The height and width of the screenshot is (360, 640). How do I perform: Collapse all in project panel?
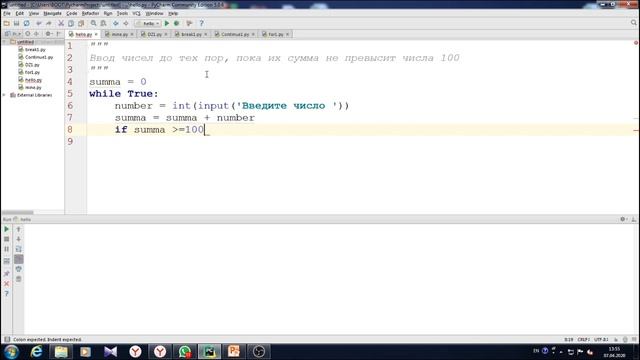click(x=36, y=34)
